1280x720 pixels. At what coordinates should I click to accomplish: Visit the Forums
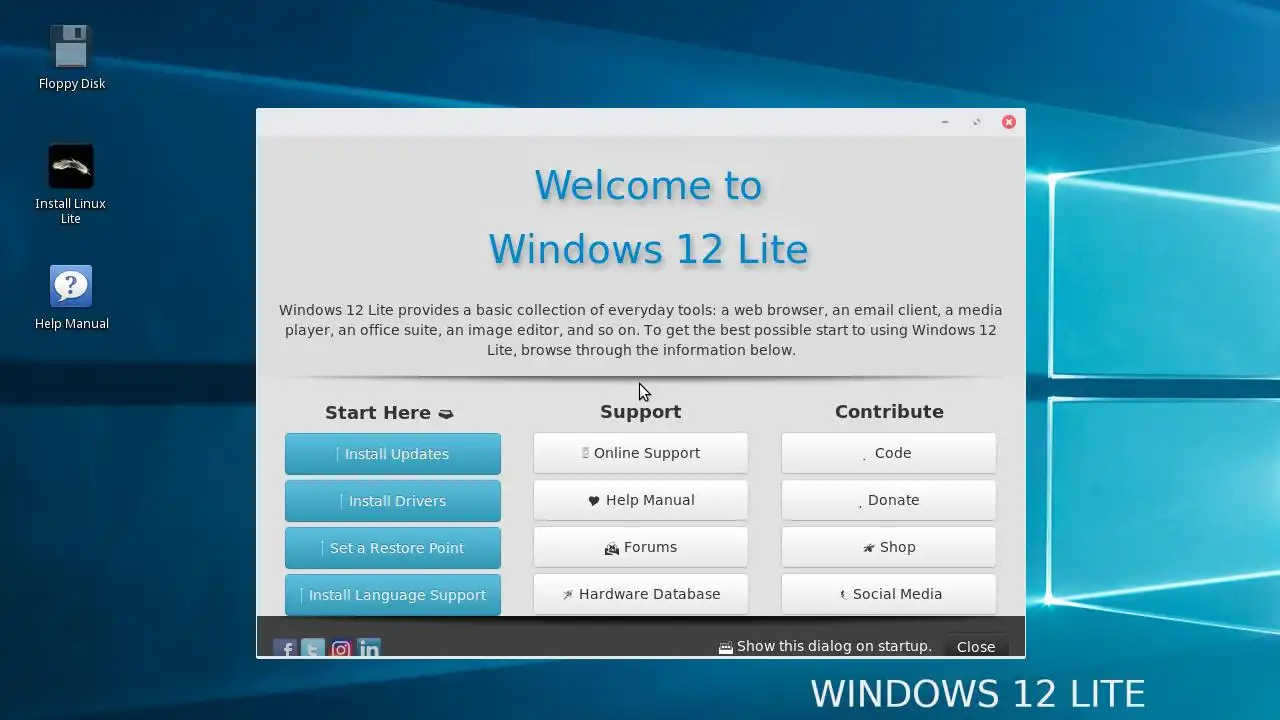click(641, 547)
